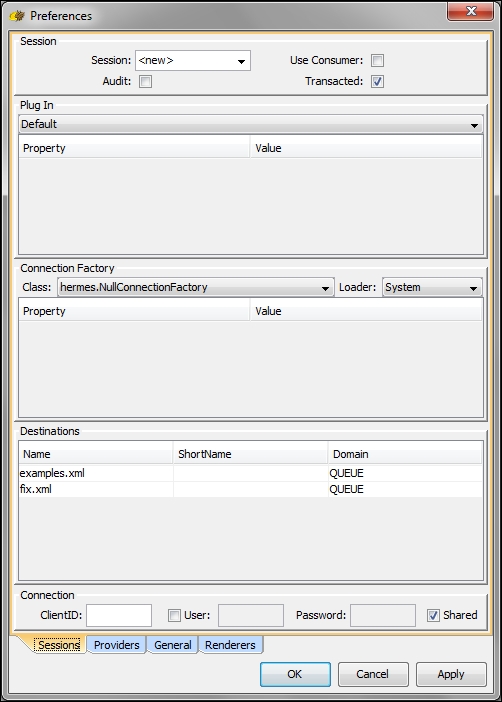The width and height of the screenshot is (502, 702).
Task: Enable the User checkbox
Action: click(x=174, y=616)
